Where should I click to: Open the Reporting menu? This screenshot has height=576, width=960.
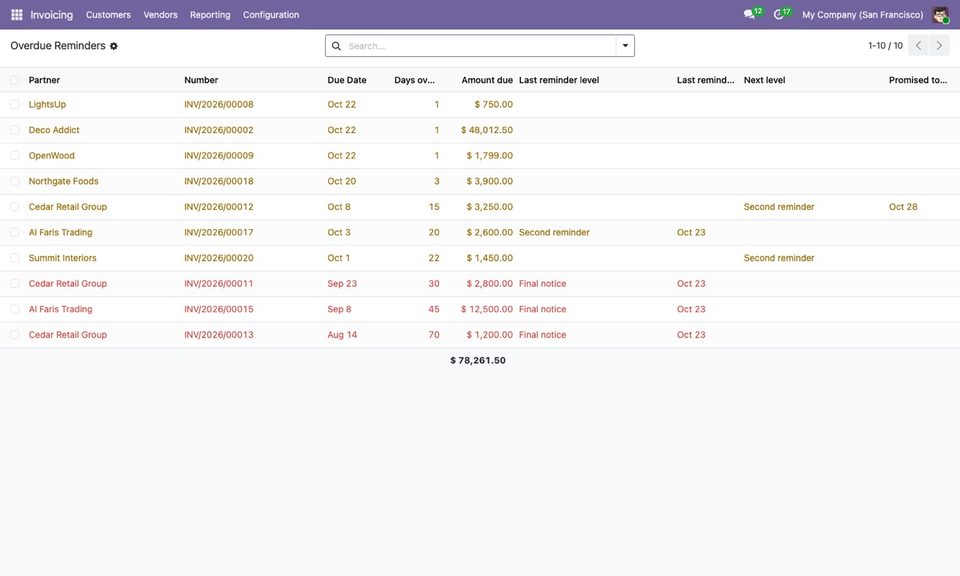210,15
